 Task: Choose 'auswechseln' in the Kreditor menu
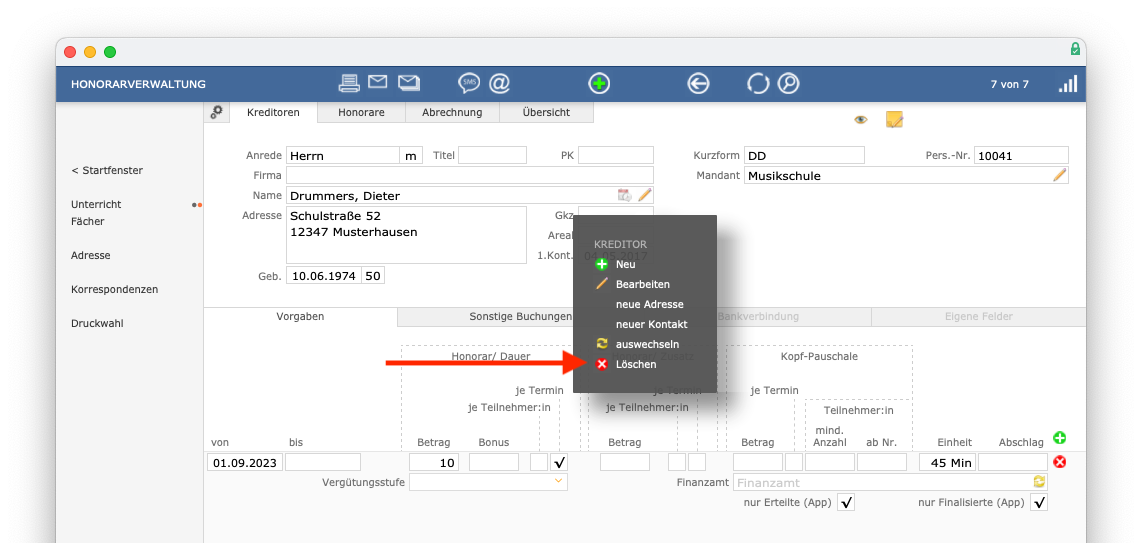[x=647, y=344]
